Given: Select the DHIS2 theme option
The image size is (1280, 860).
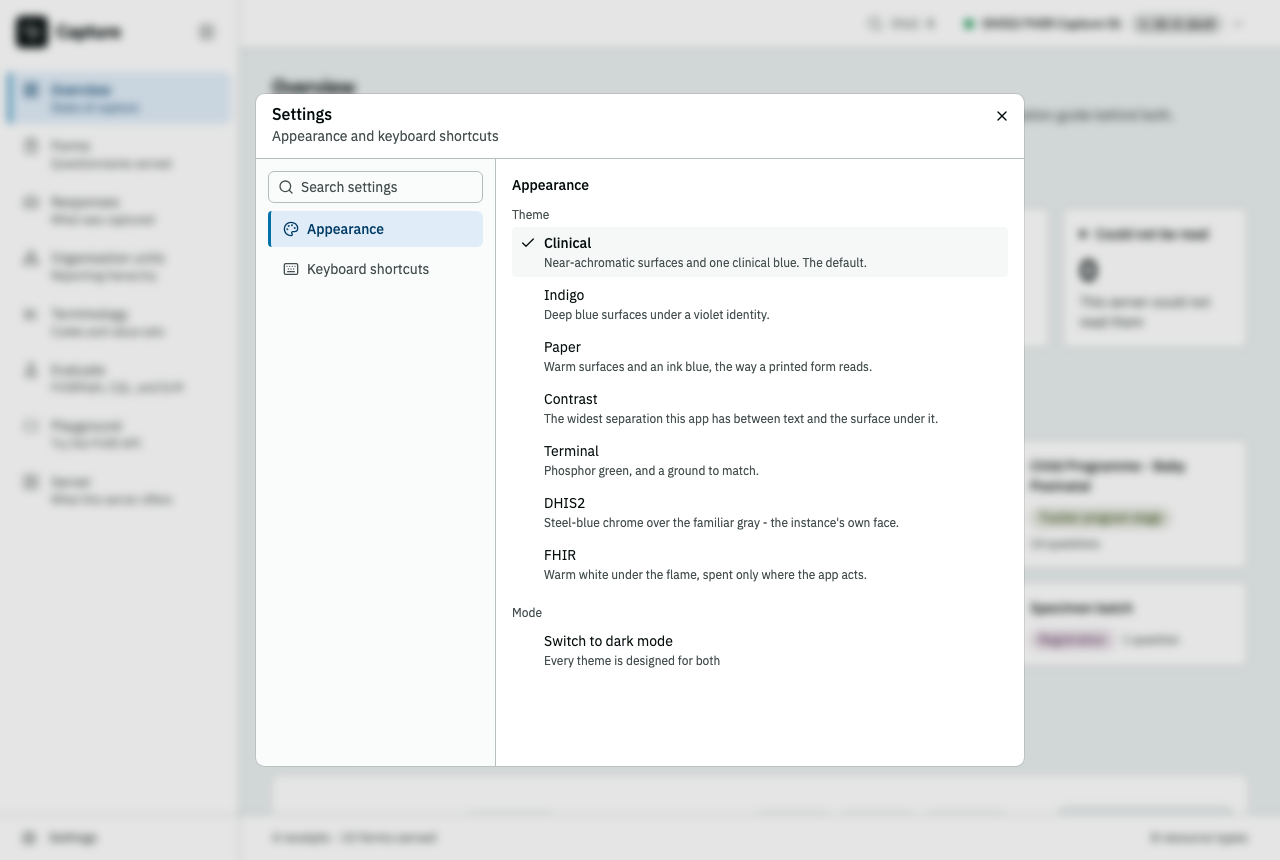Looking at the screenshot, I should coord(760,512).
